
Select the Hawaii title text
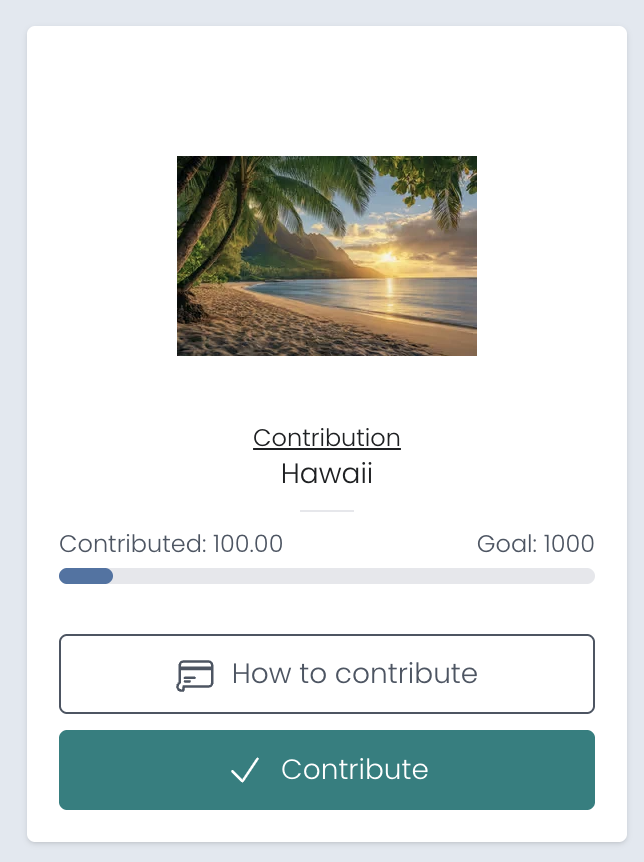[x=327, y=473]
